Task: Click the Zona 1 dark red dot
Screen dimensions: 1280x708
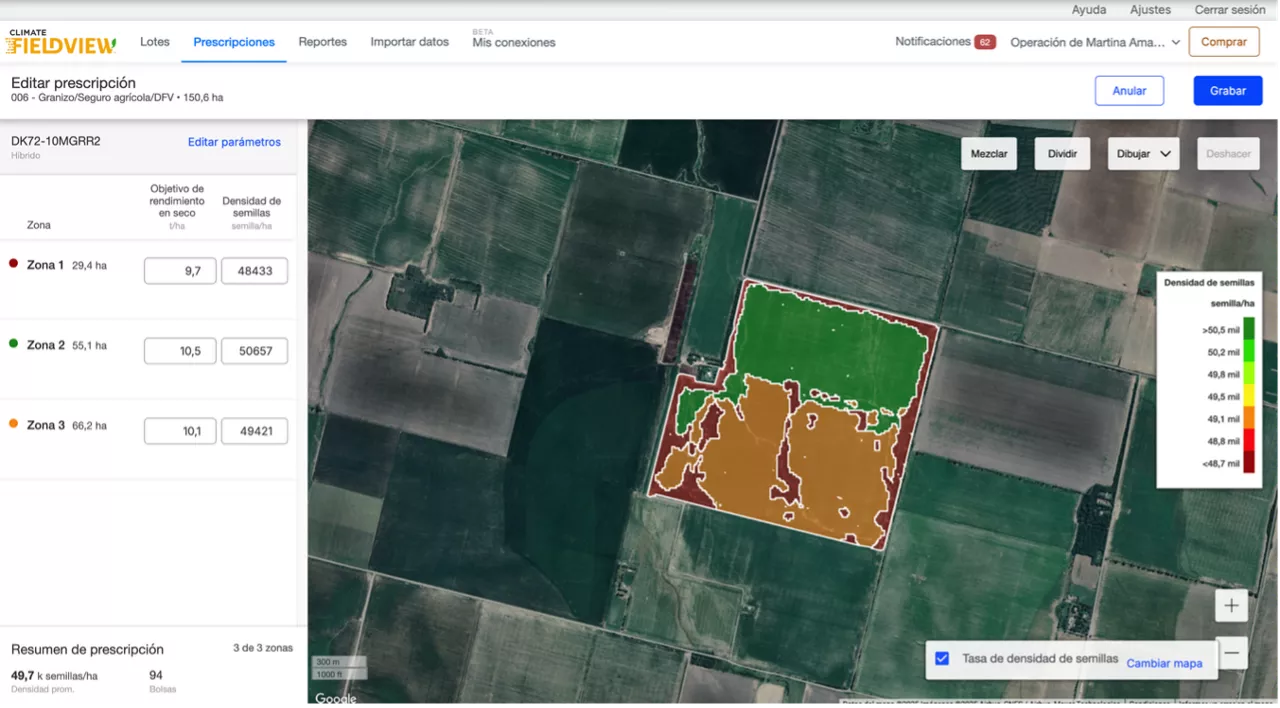Action: point(14,264)
